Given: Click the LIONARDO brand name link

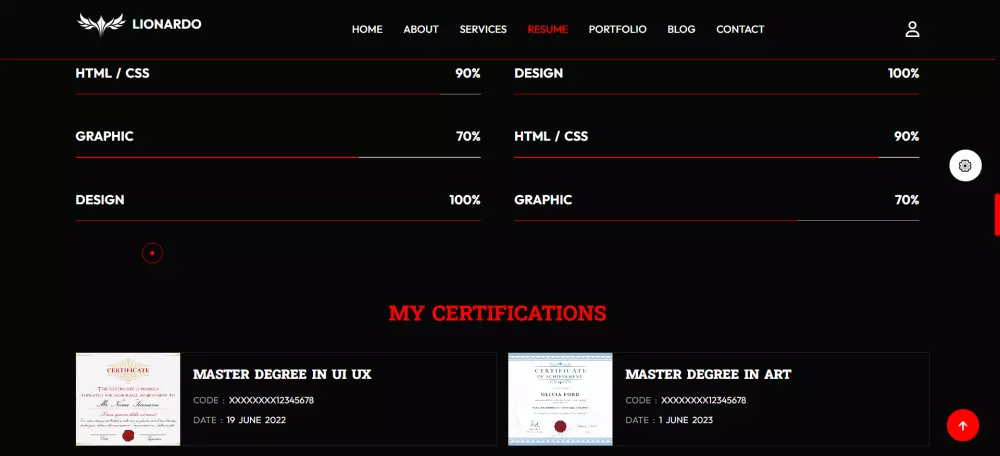Looking at the screenshot, I should [166, 25].
